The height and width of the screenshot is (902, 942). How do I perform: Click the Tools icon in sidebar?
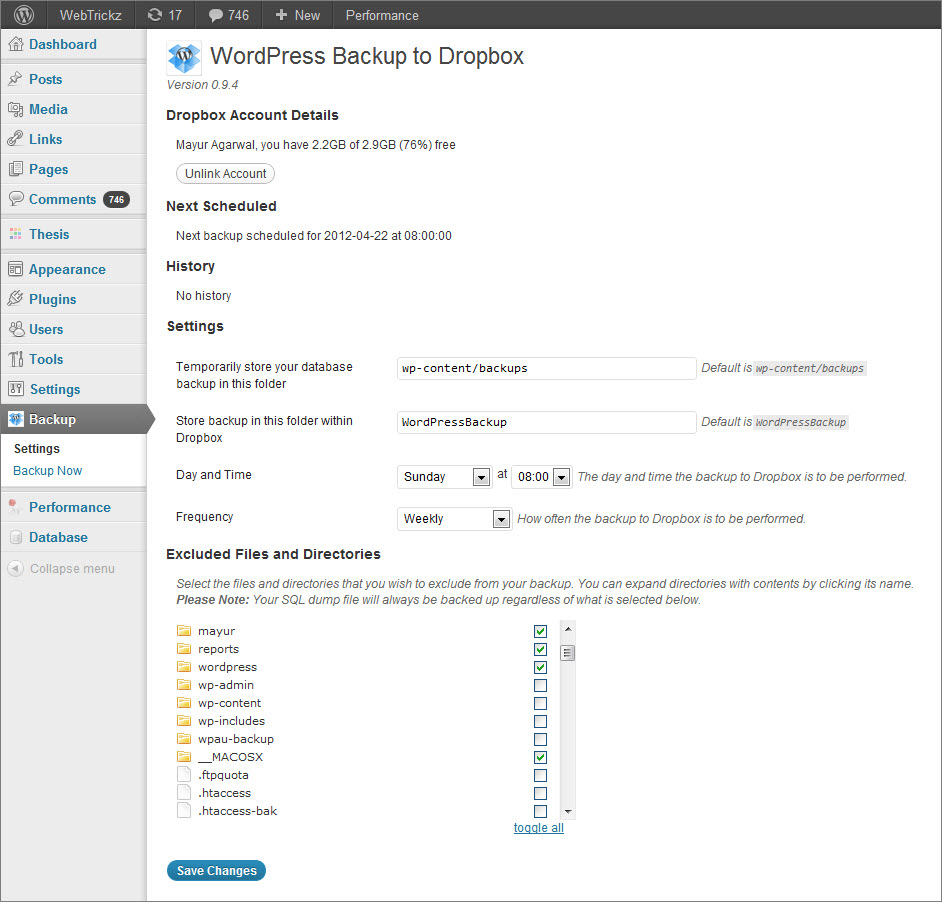(x=16, y=359)
